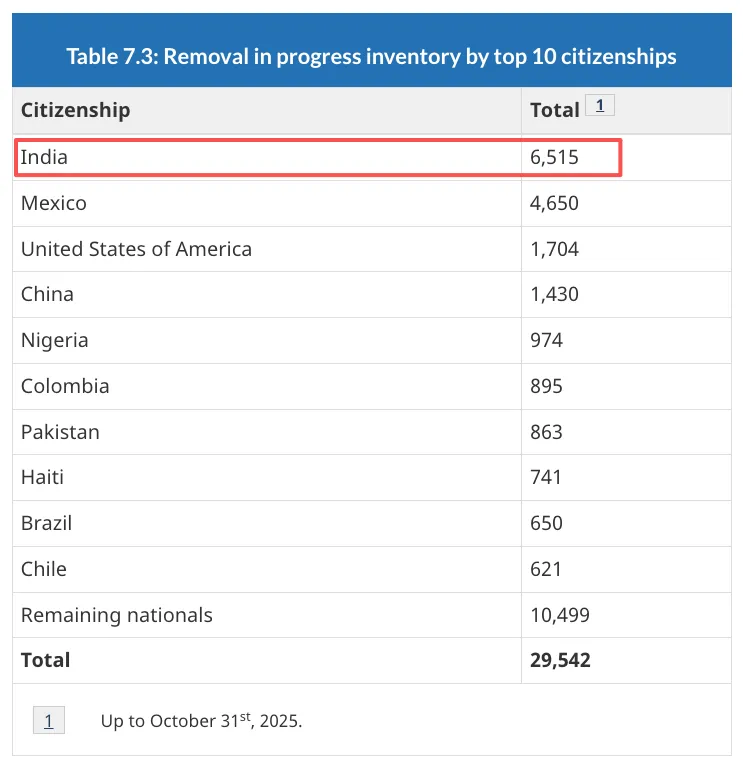Select the India row cell
743x771 pixels.
(x=45, y=158)
